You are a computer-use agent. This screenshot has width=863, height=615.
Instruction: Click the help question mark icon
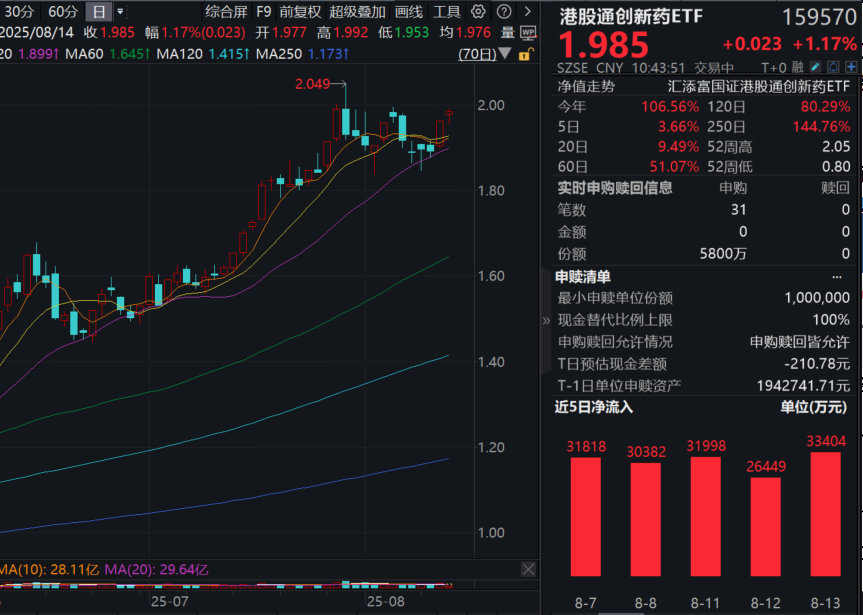pos(505,12)
